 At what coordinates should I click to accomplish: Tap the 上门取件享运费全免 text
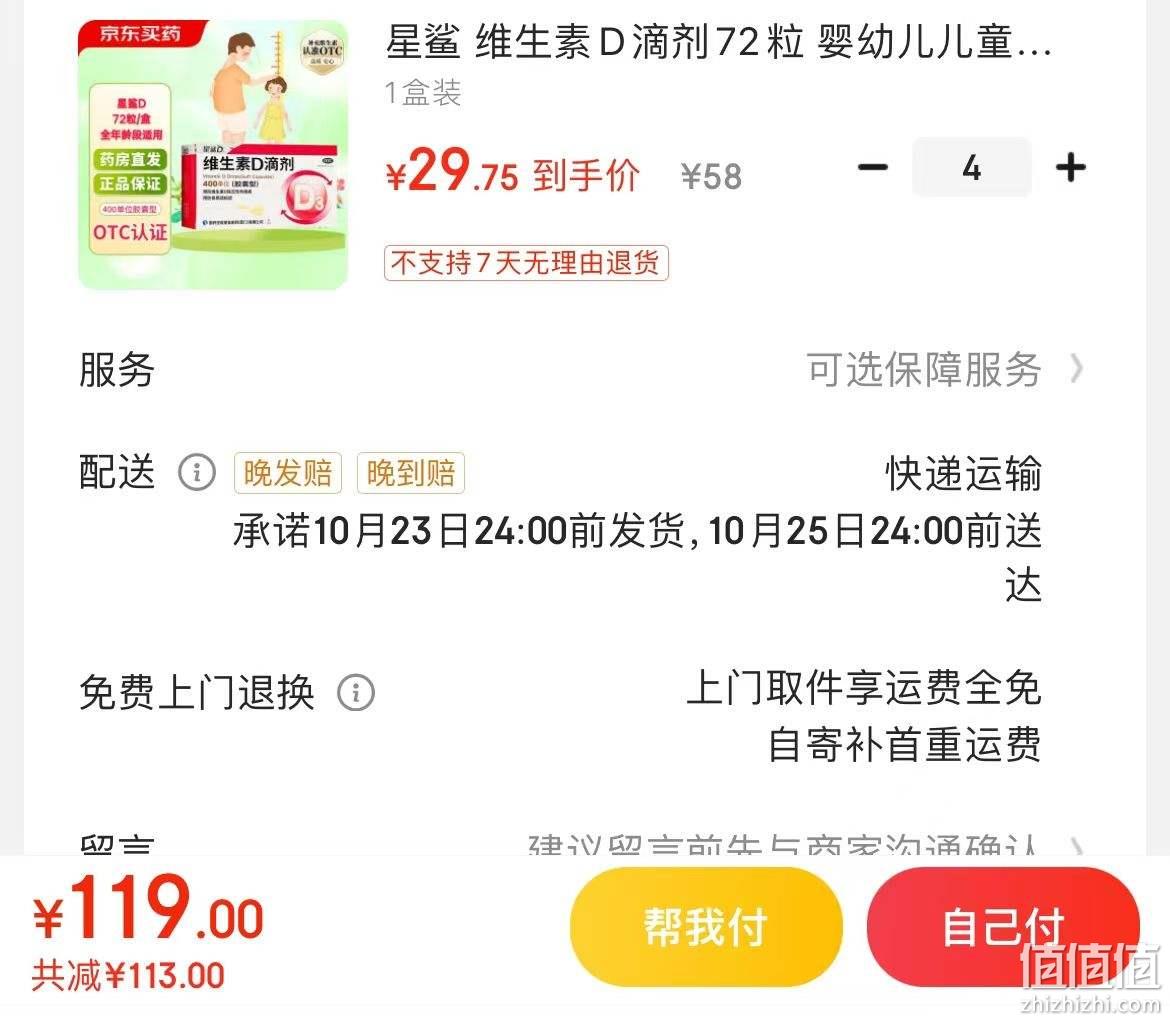(x=863, y=688)
